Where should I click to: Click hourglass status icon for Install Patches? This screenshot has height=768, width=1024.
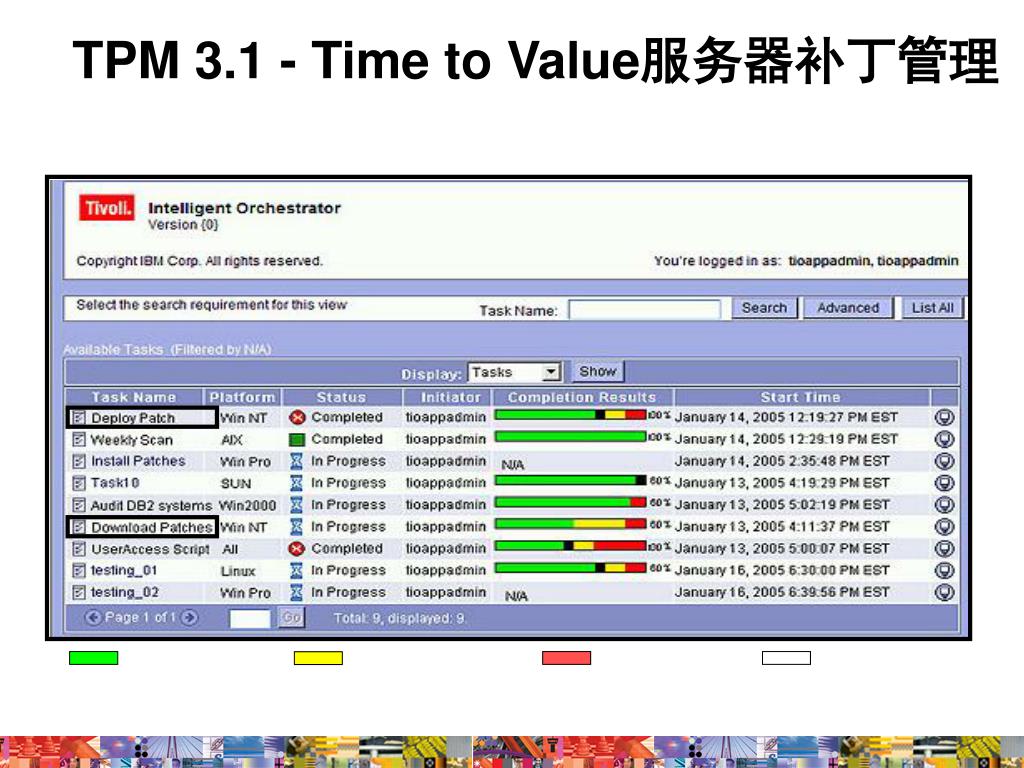click(296, 461)
